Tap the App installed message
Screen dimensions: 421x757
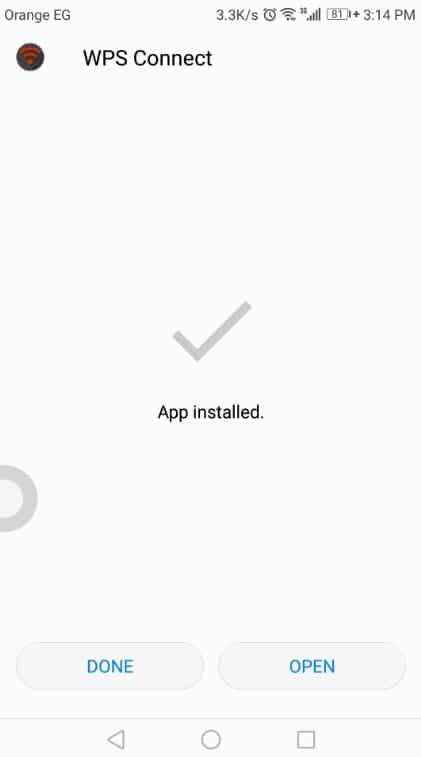[211, 412]
